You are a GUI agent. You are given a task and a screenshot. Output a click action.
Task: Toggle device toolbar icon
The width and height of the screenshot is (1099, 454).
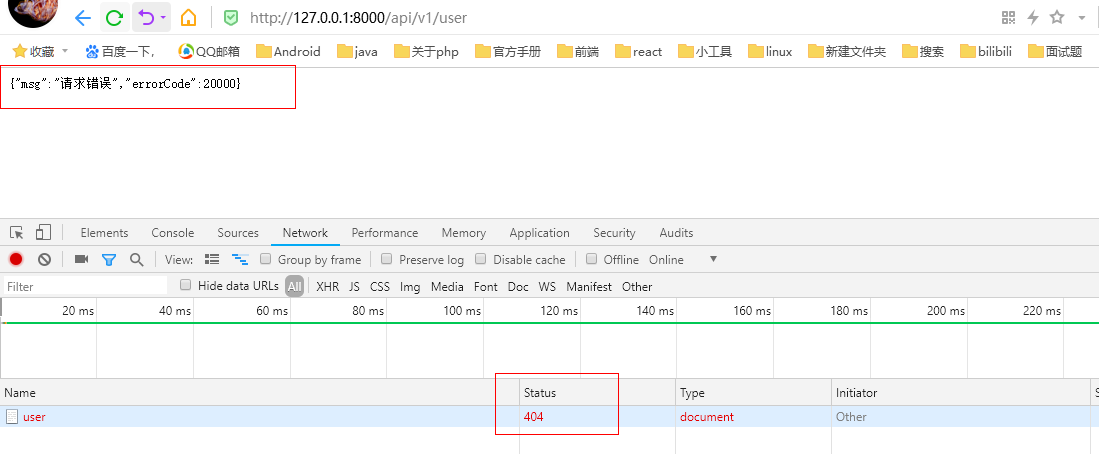[x=43, y=232]
